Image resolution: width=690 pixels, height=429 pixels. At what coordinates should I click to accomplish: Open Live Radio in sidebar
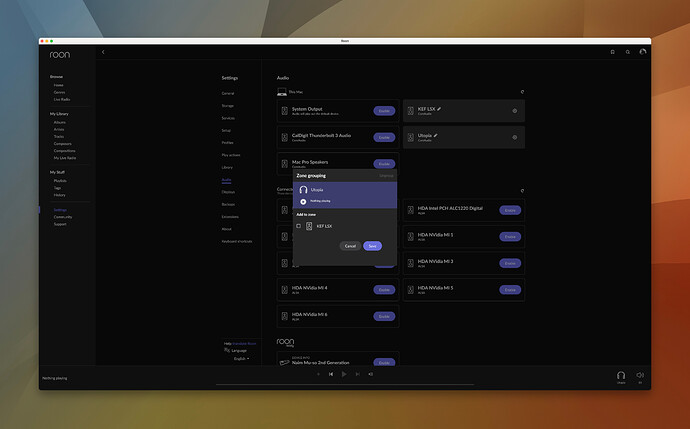click(x=62, y=99)
